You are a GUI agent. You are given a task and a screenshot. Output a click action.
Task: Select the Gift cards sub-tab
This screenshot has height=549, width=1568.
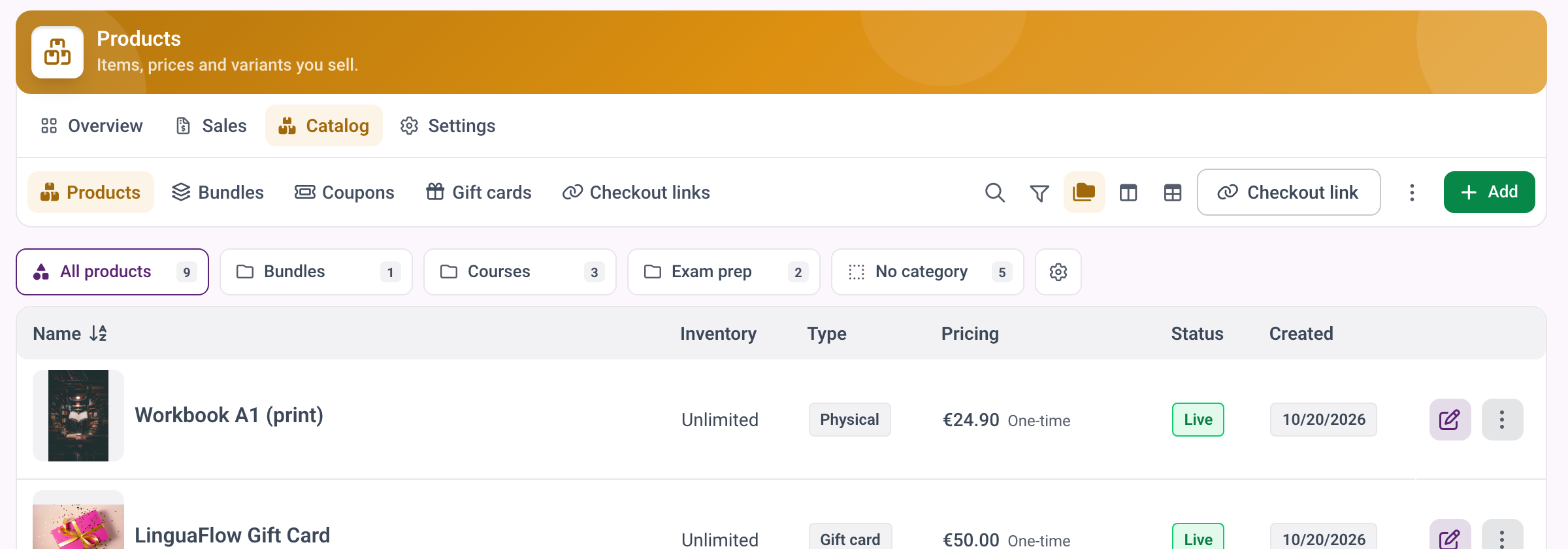point(478,192)
